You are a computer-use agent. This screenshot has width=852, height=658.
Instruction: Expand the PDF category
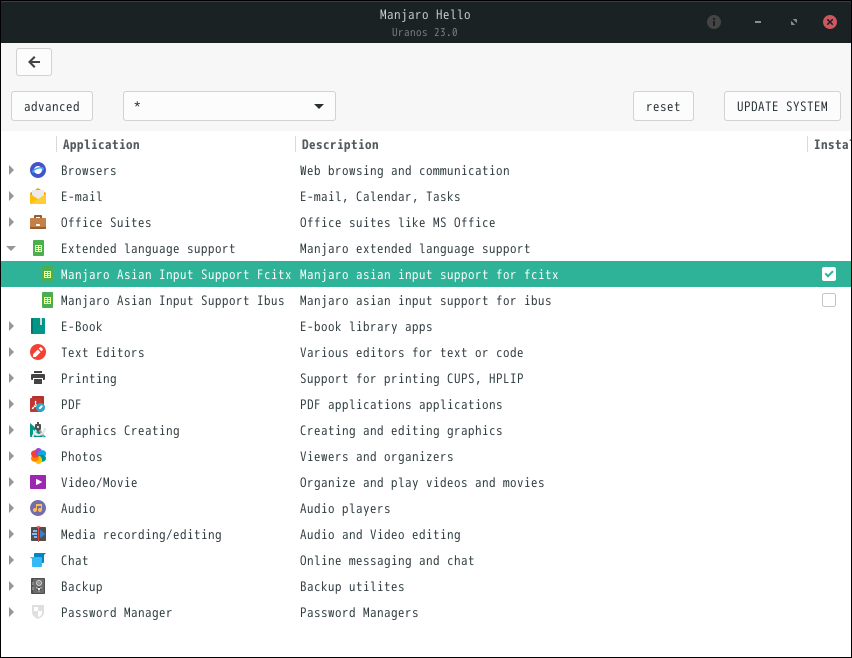(11, 404)
